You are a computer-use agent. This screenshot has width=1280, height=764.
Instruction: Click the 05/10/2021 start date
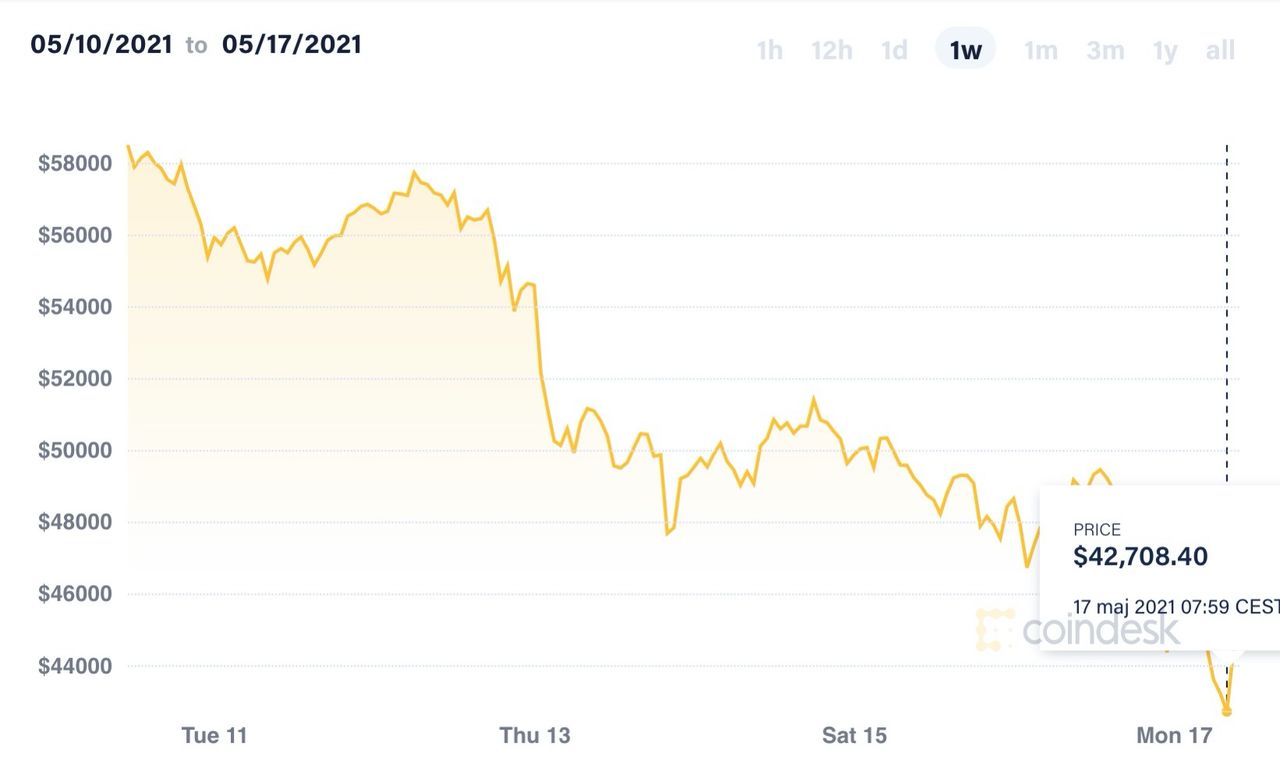(x=101, y=44)
